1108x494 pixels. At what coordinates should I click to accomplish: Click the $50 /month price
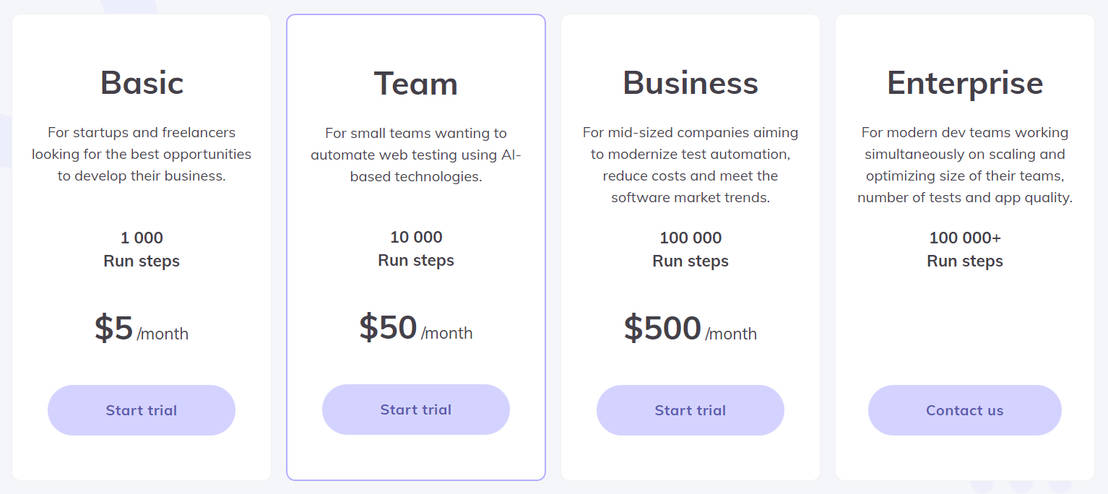coord(415,328)
